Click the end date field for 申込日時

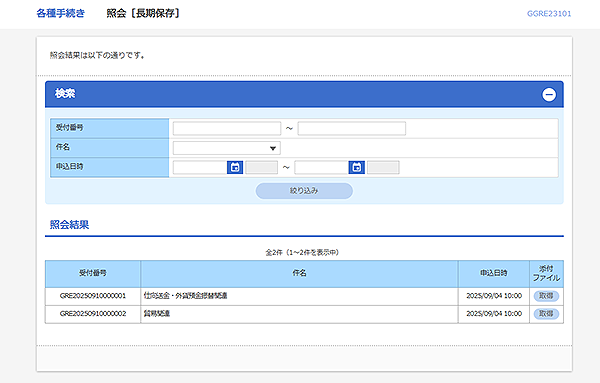click(x=321, y=167)
